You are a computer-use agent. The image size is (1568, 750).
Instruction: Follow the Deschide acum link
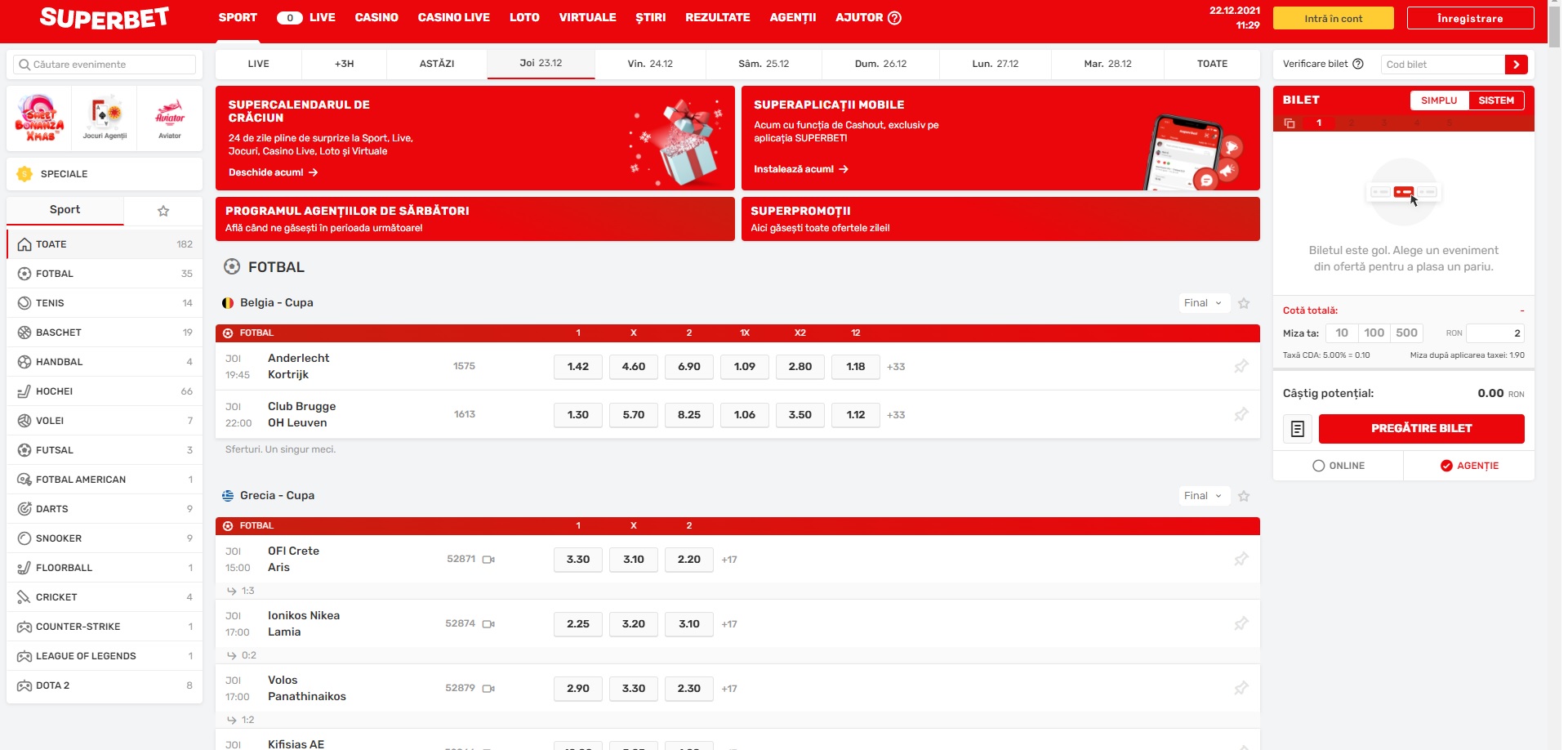273,172
